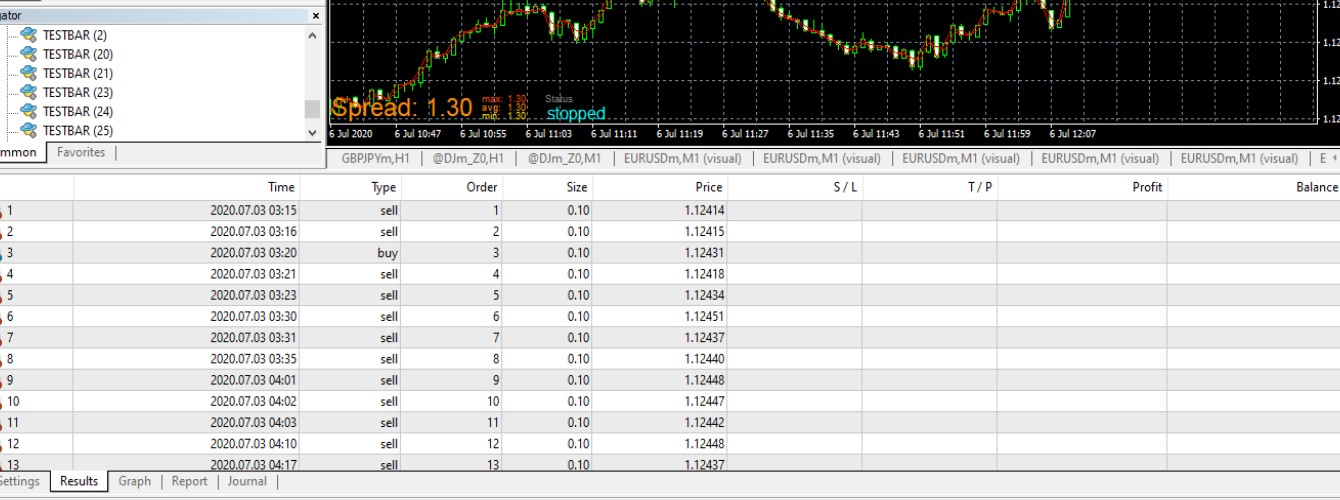Screen dimensions: 1340x500
Task: Select order 3 buy row
Action: point(670,253)
